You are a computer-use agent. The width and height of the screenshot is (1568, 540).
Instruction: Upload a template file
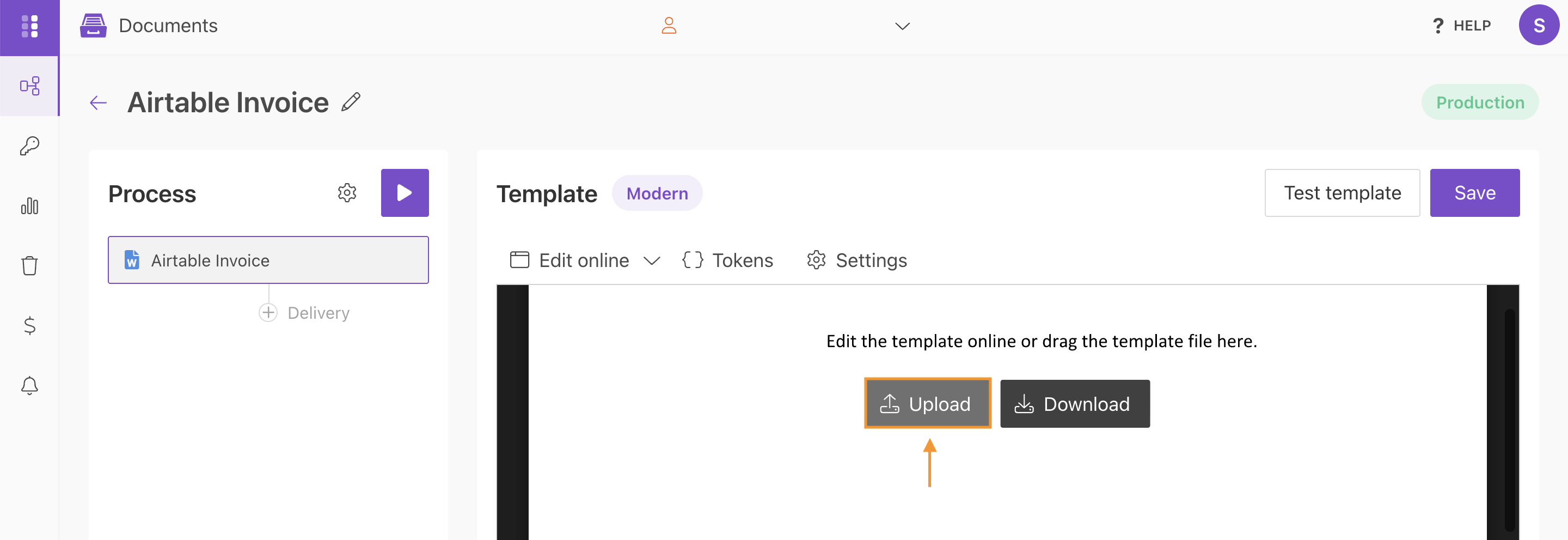click(927, 403)
